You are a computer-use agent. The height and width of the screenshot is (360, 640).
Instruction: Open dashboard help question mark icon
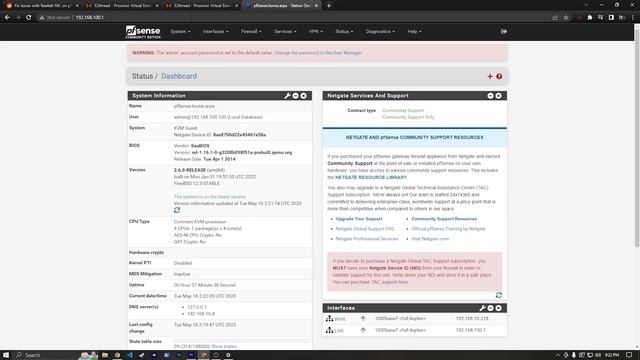coord(499,76)
